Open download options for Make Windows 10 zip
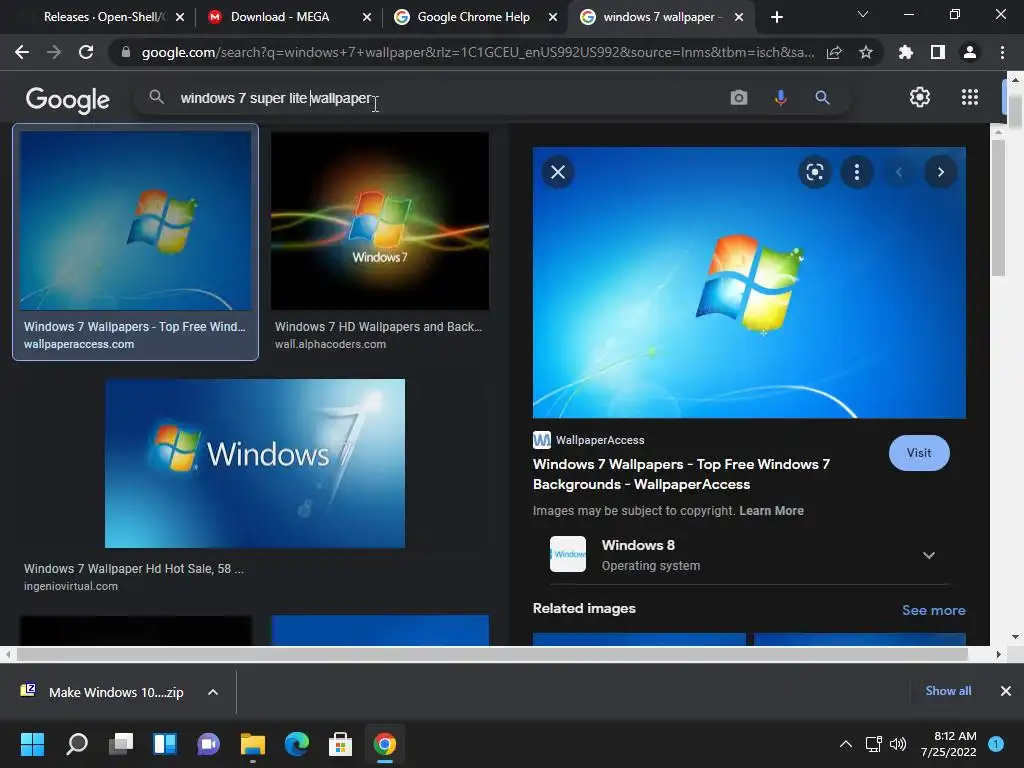 tap(213, 692)
